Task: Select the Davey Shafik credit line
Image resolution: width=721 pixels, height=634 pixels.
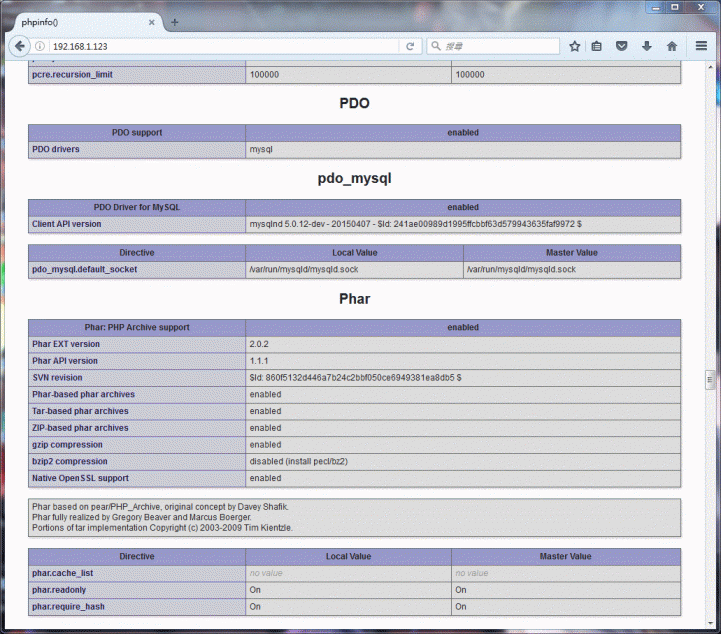Action: (160, 507)
